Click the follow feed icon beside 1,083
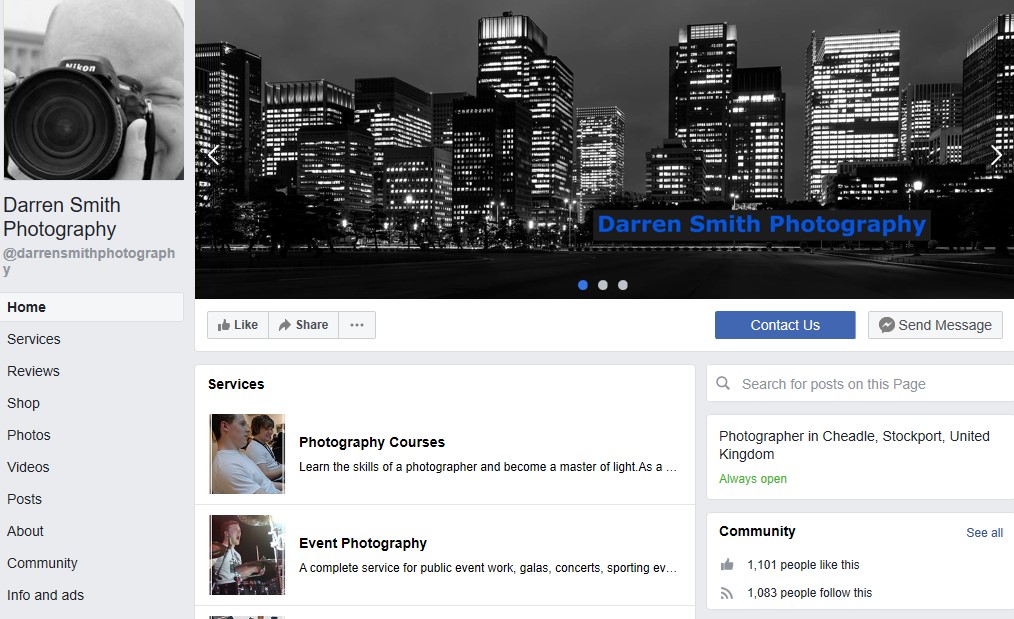1014x619 pixels. pyautogui.click(x=727, y=593)
